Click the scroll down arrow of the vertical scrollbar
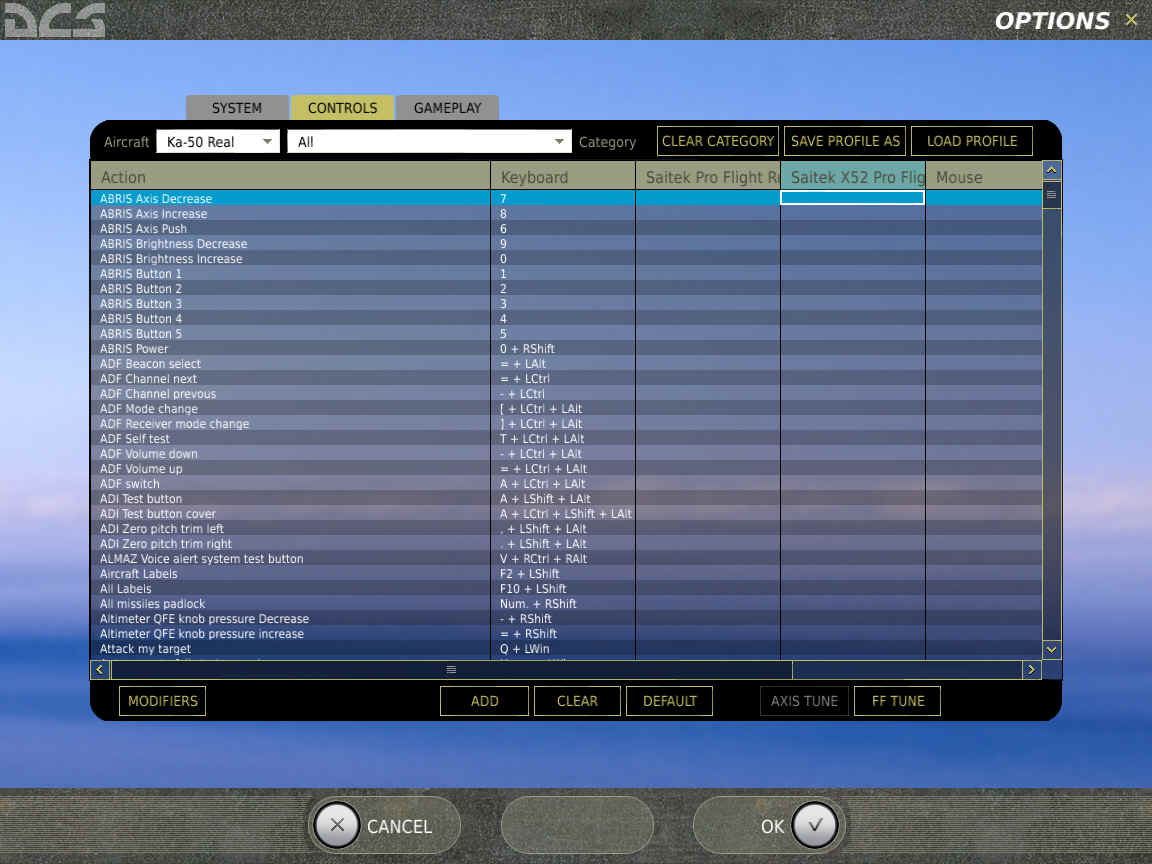 1051,649
